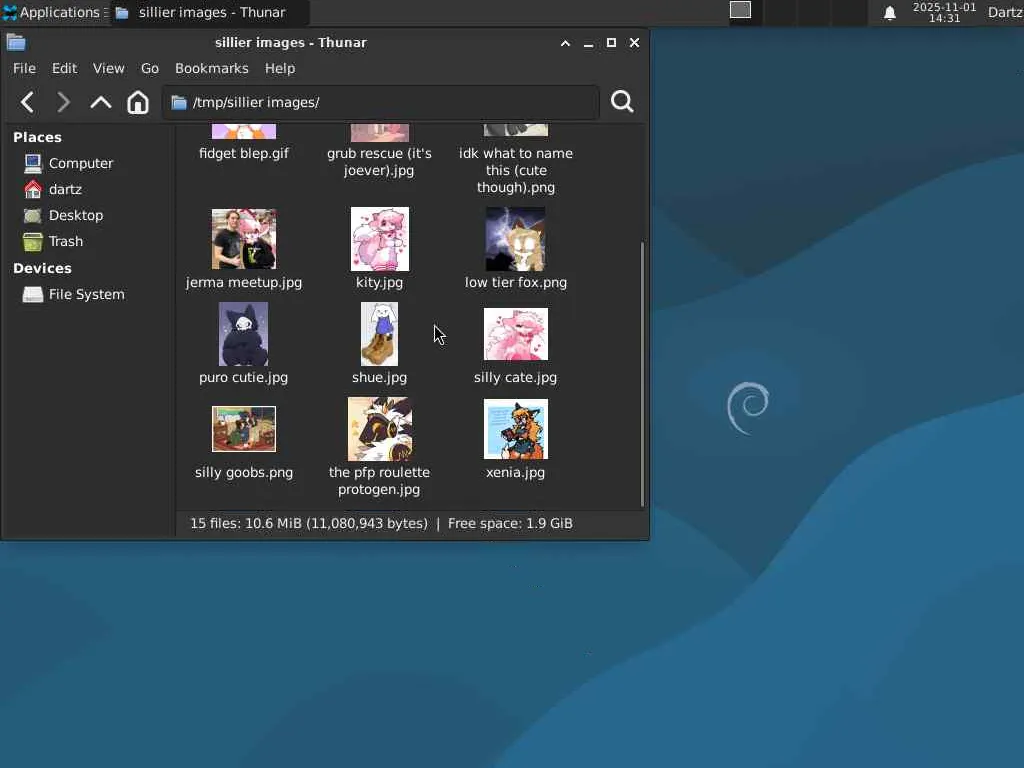Click the fidget blep.gif file name
Viewport: 1024px width, 768px height.
coord(244,153)
